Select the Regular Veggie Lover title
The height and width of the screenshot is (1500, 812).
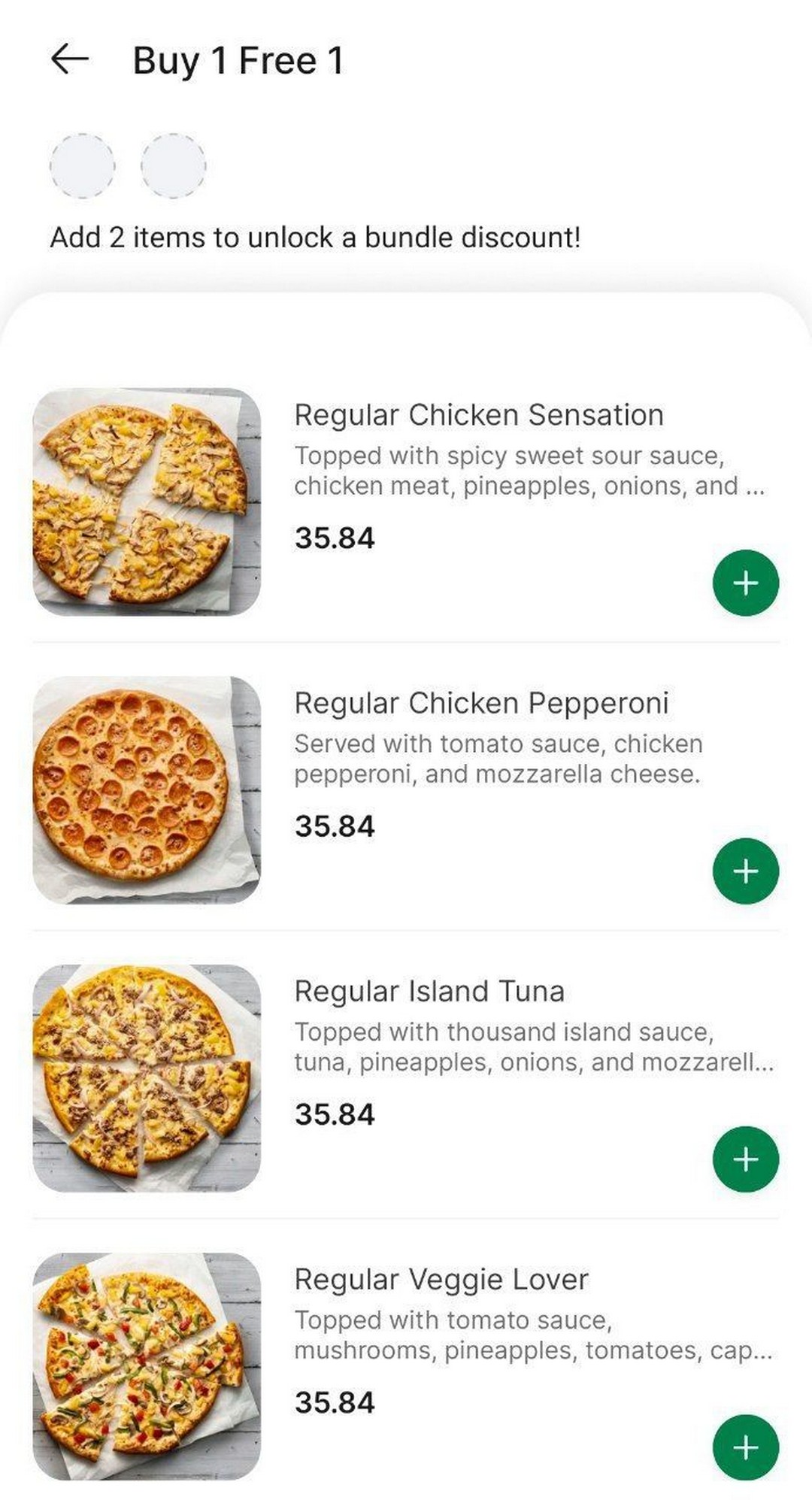(x=441, y=1279)
